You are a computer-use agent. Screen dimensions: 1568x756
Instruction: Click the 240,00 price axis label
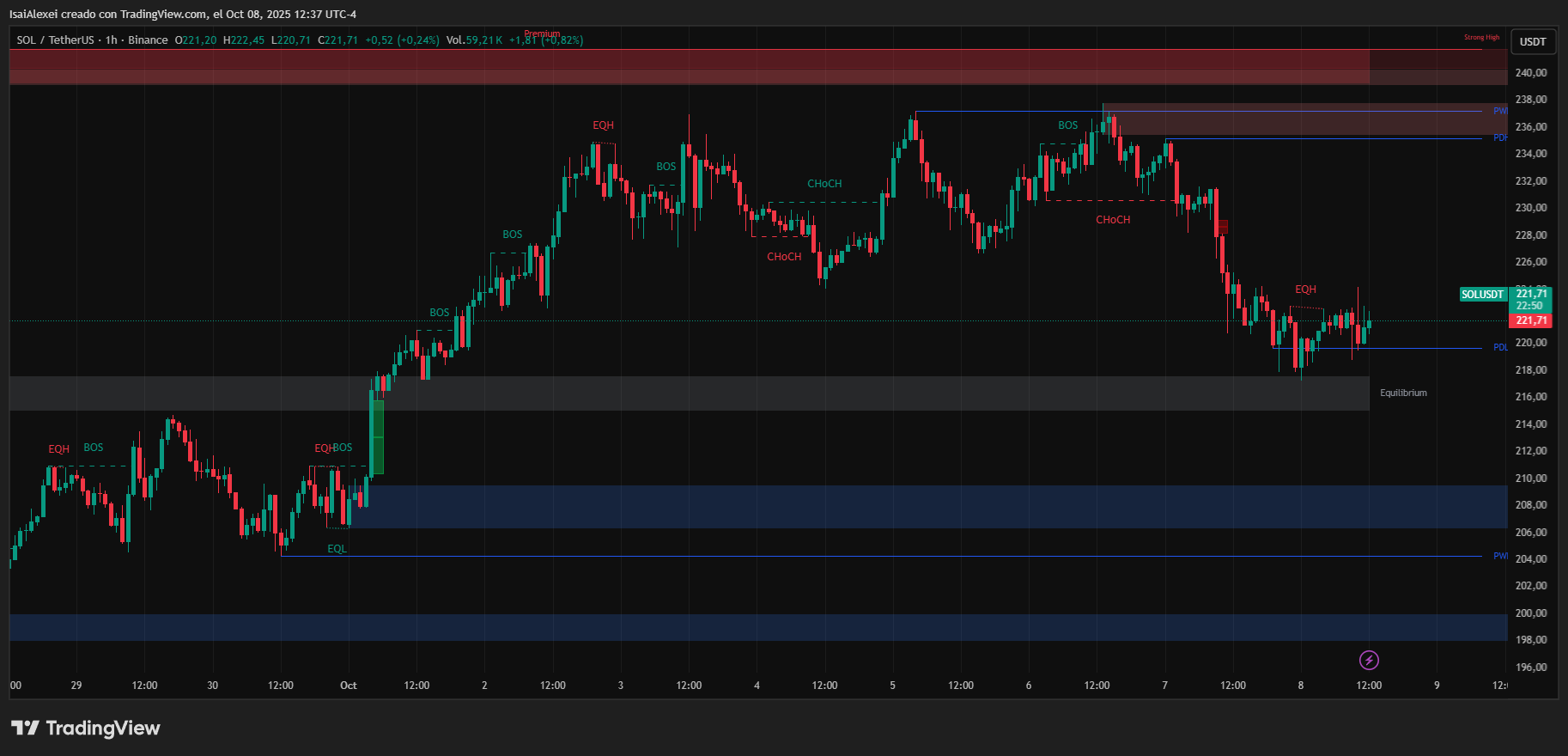(1531, 73)
